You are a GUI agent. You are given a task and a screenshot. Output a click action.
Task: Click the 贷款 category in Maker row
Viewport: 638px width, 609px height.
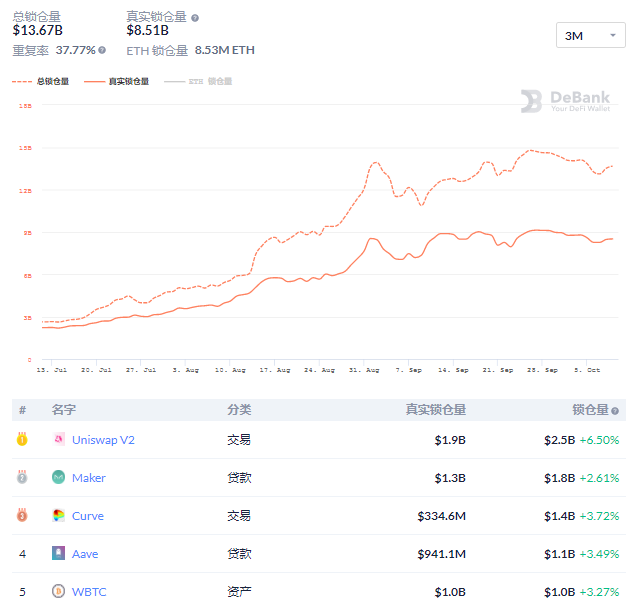[239, 478]
